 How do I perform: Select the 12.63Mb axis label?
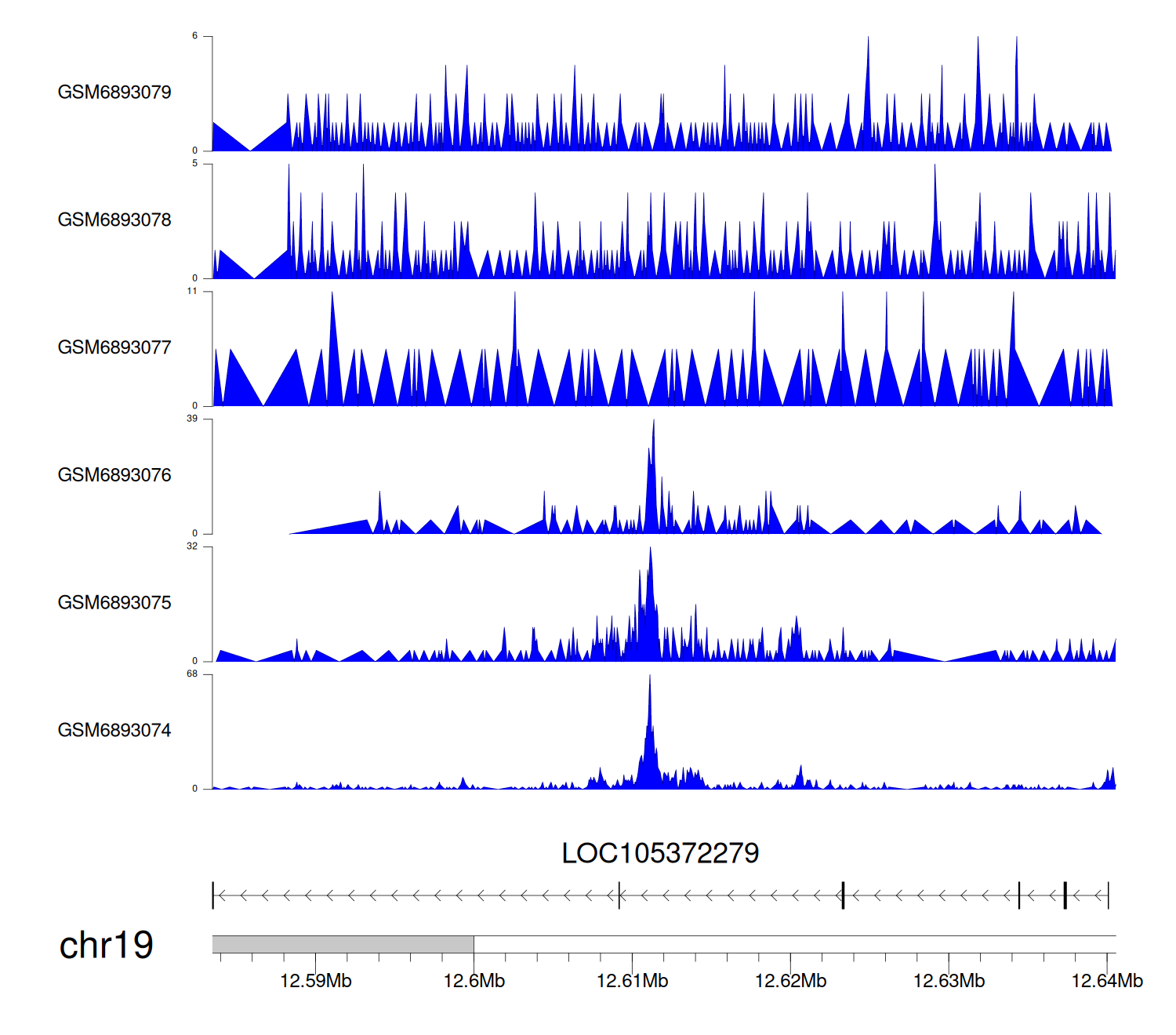pos(949,981)
